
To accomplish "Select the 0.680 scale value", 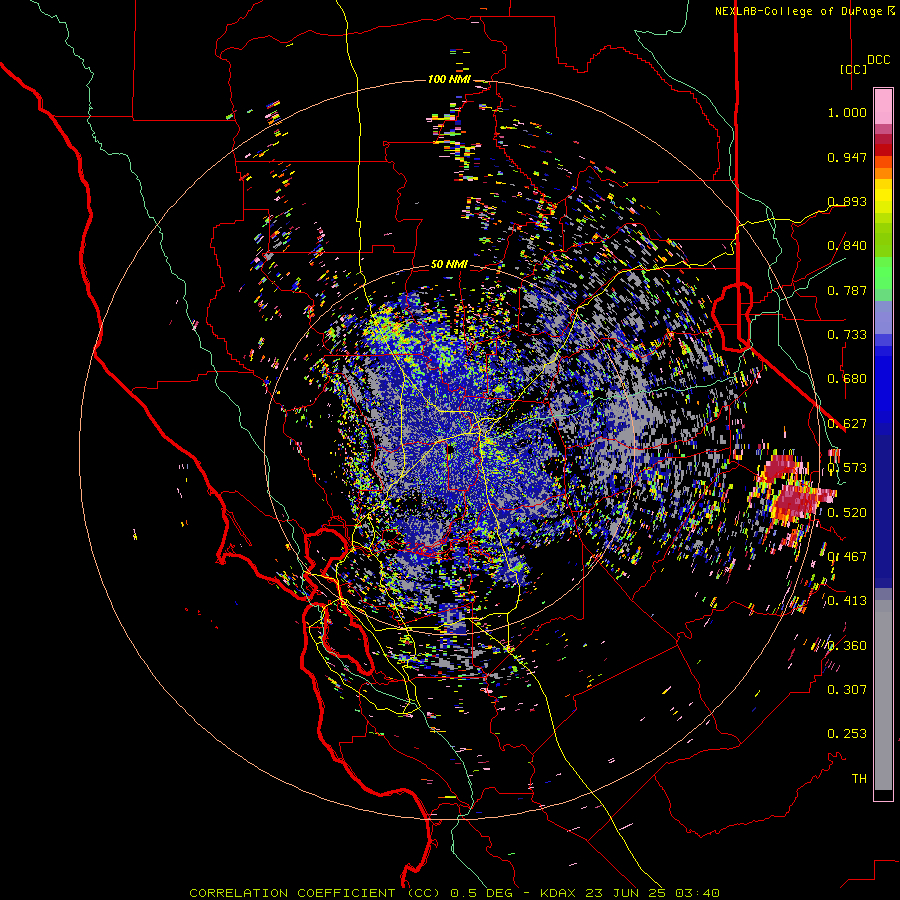I will 847,379.
